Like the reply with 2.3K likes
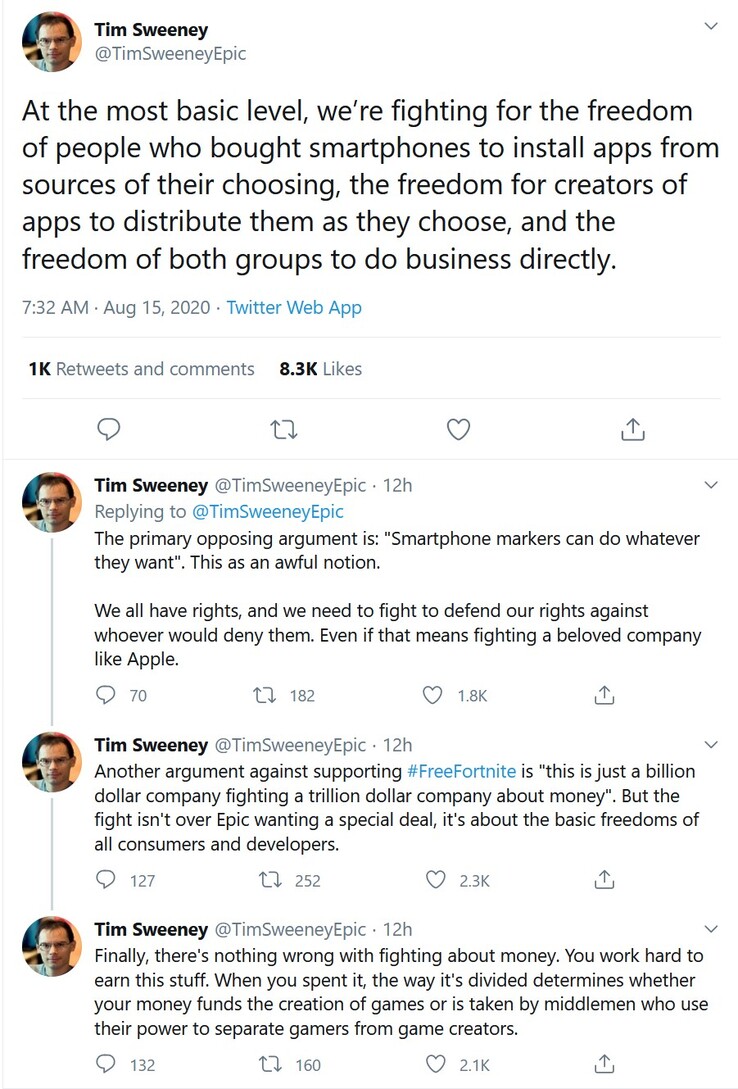The image size is (738, 1089). point(435,880)
